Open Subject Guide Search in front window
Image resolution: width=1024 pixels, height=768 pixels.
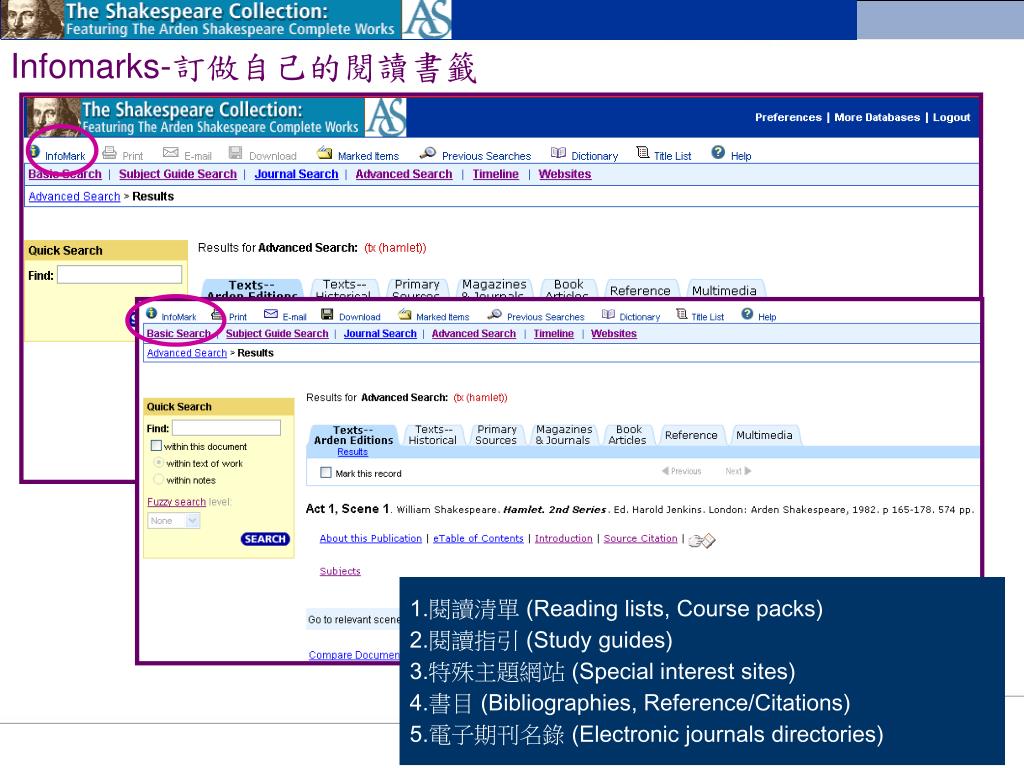click(277, 333)
